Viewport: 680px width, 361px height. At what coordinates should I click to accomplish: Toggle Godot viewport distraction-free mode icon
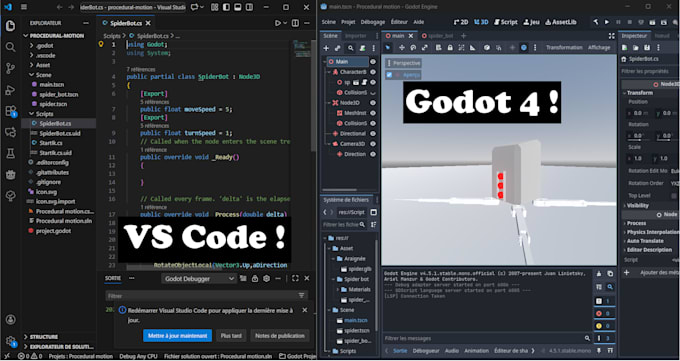pyautogui.click(x=611, y=36)
